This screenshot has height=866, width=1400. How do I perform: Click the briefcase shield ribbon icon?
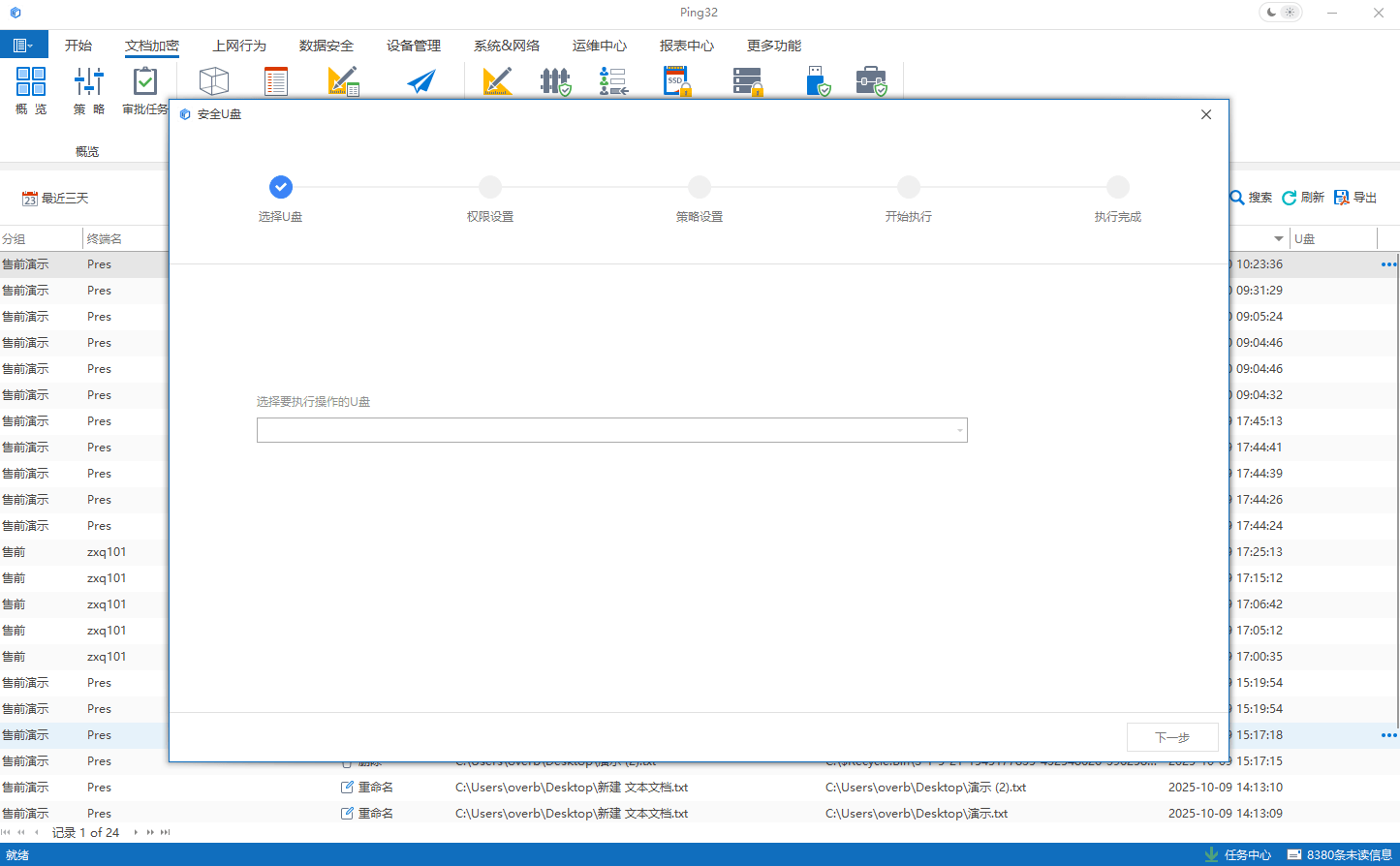pyautogui.click(x=871, y=81)
